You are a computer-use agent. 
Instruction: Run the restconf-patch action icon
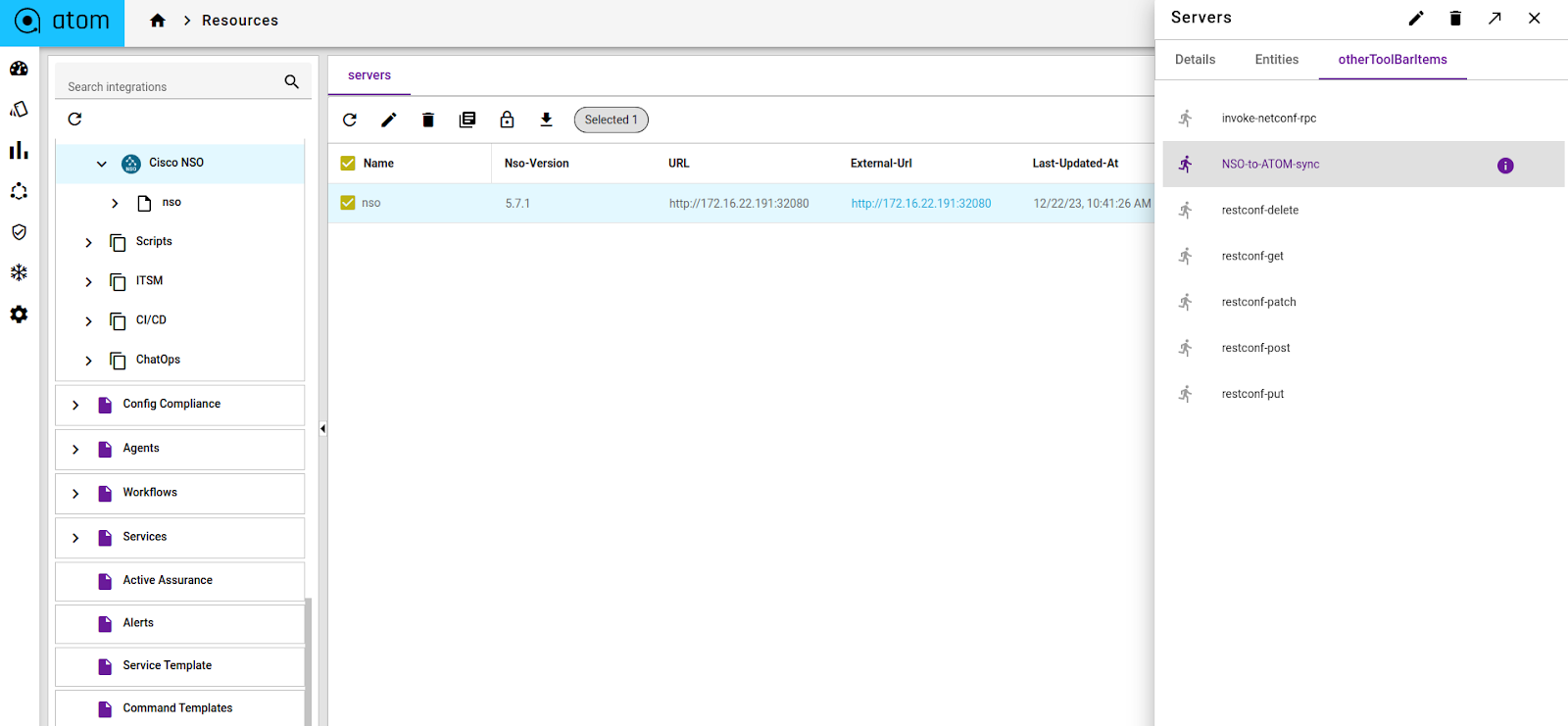[x=1186, y=303]
